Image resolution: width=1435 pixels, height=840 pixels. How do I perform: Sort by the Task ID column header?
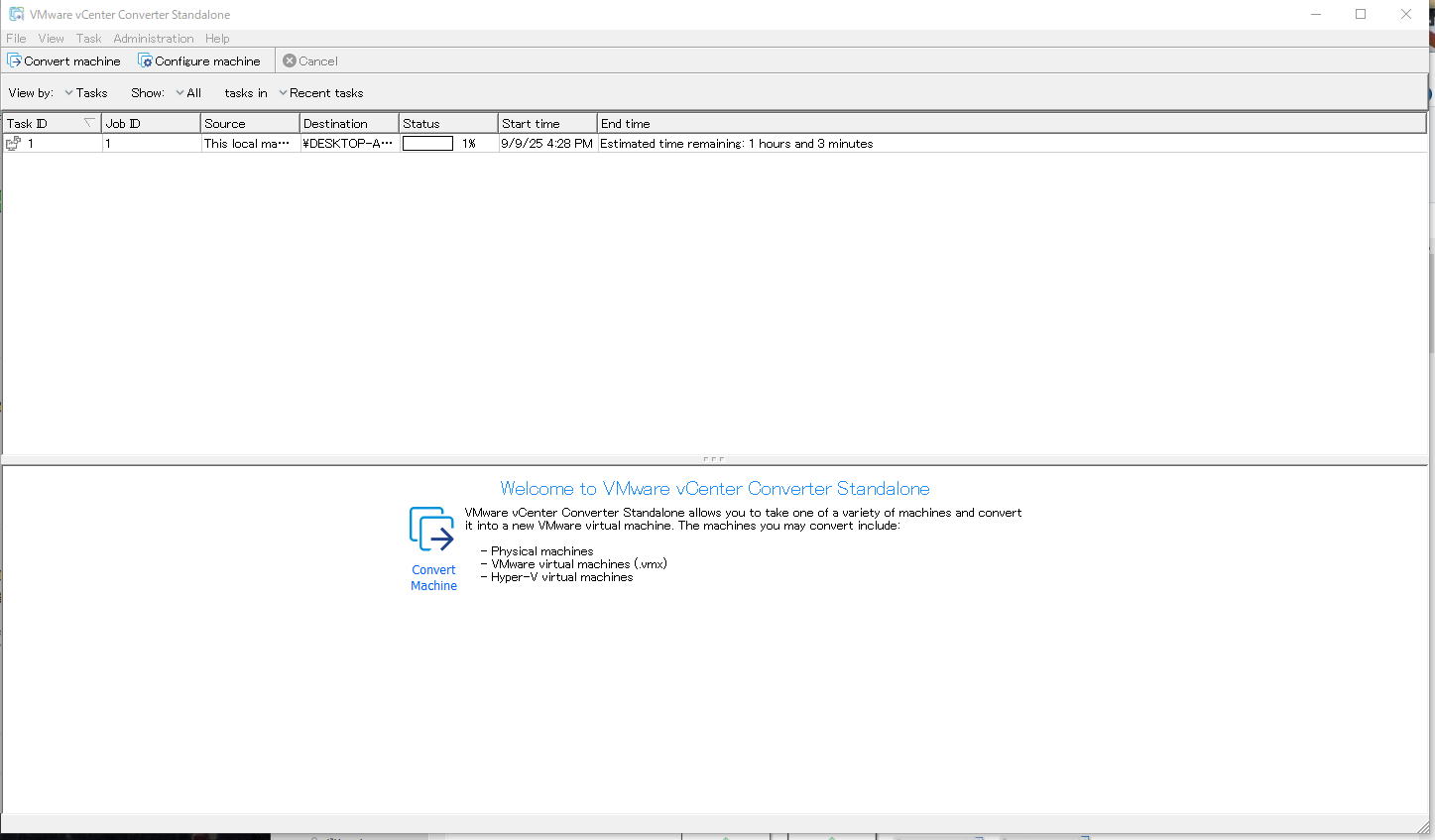(x=40, y=124)
